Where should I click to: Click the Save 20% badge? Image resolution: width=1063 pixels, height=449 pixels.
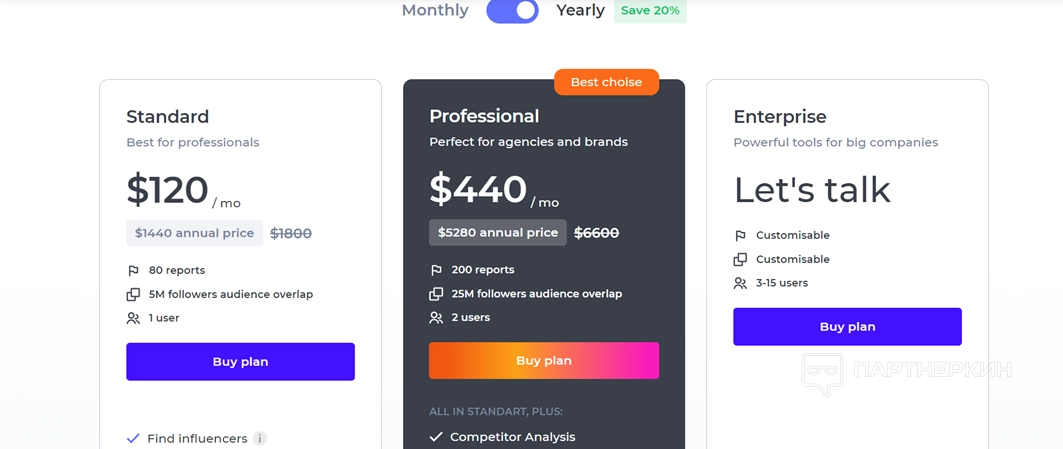point(650,11)
